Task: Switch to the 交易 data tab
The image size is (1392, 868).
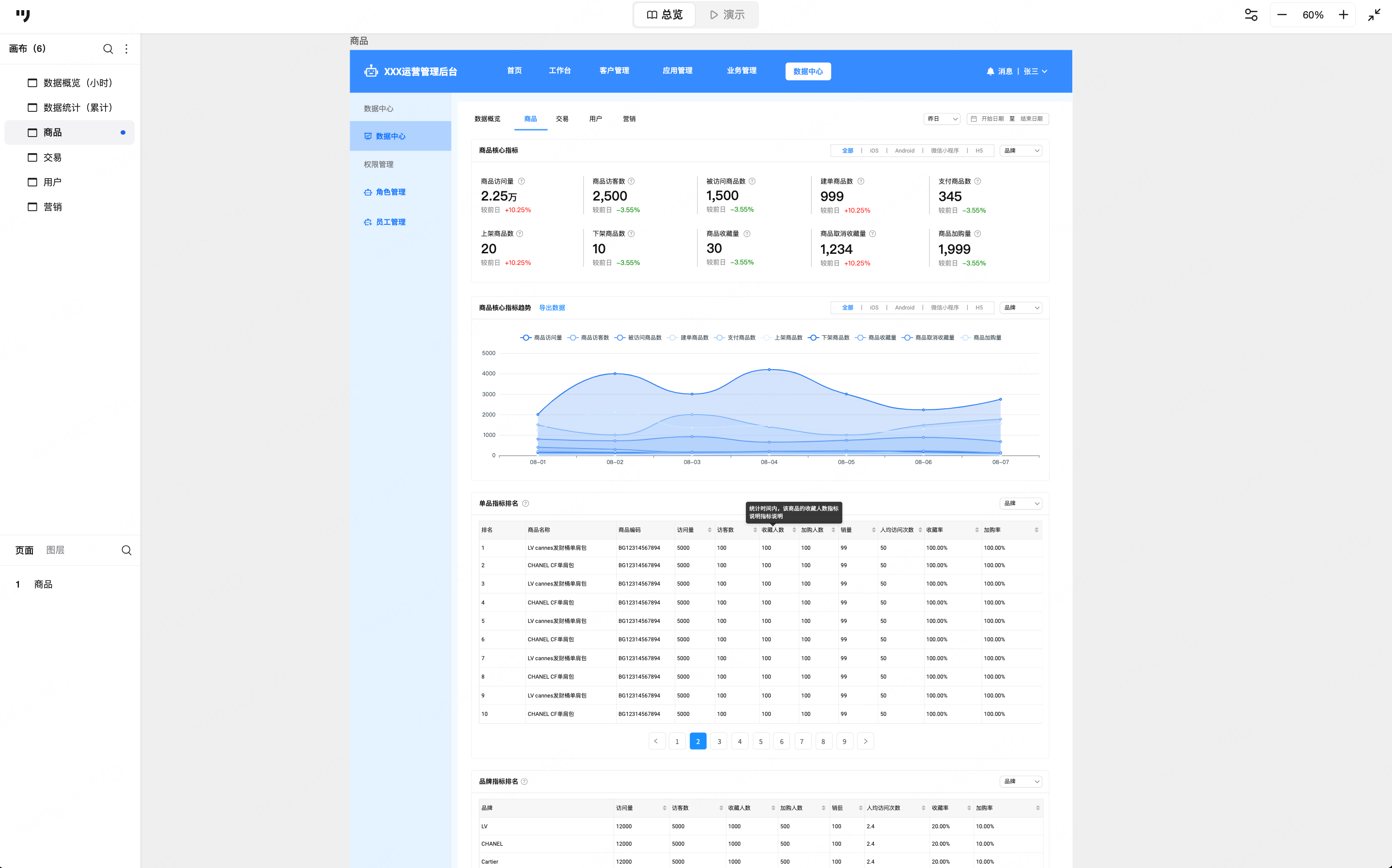Action: (562, 119)
